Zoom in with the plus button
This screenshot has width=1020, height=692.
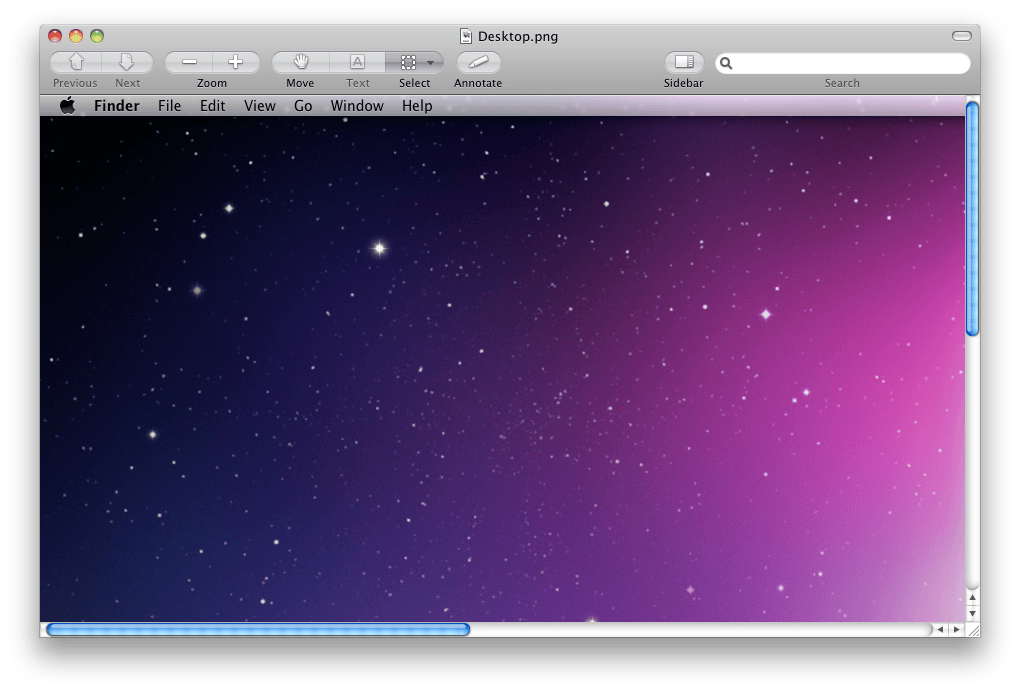[x=235, y=62]
